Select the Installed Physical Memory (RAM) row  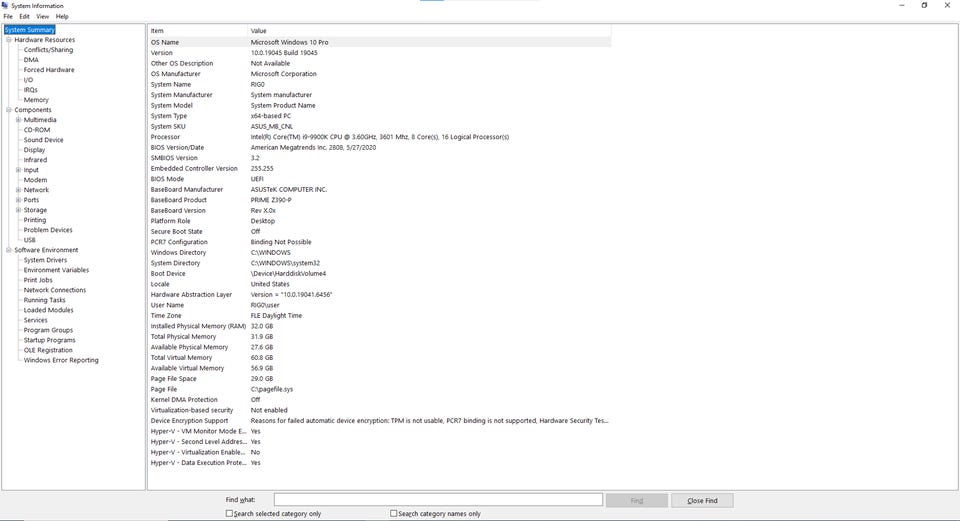click(380, 326)
